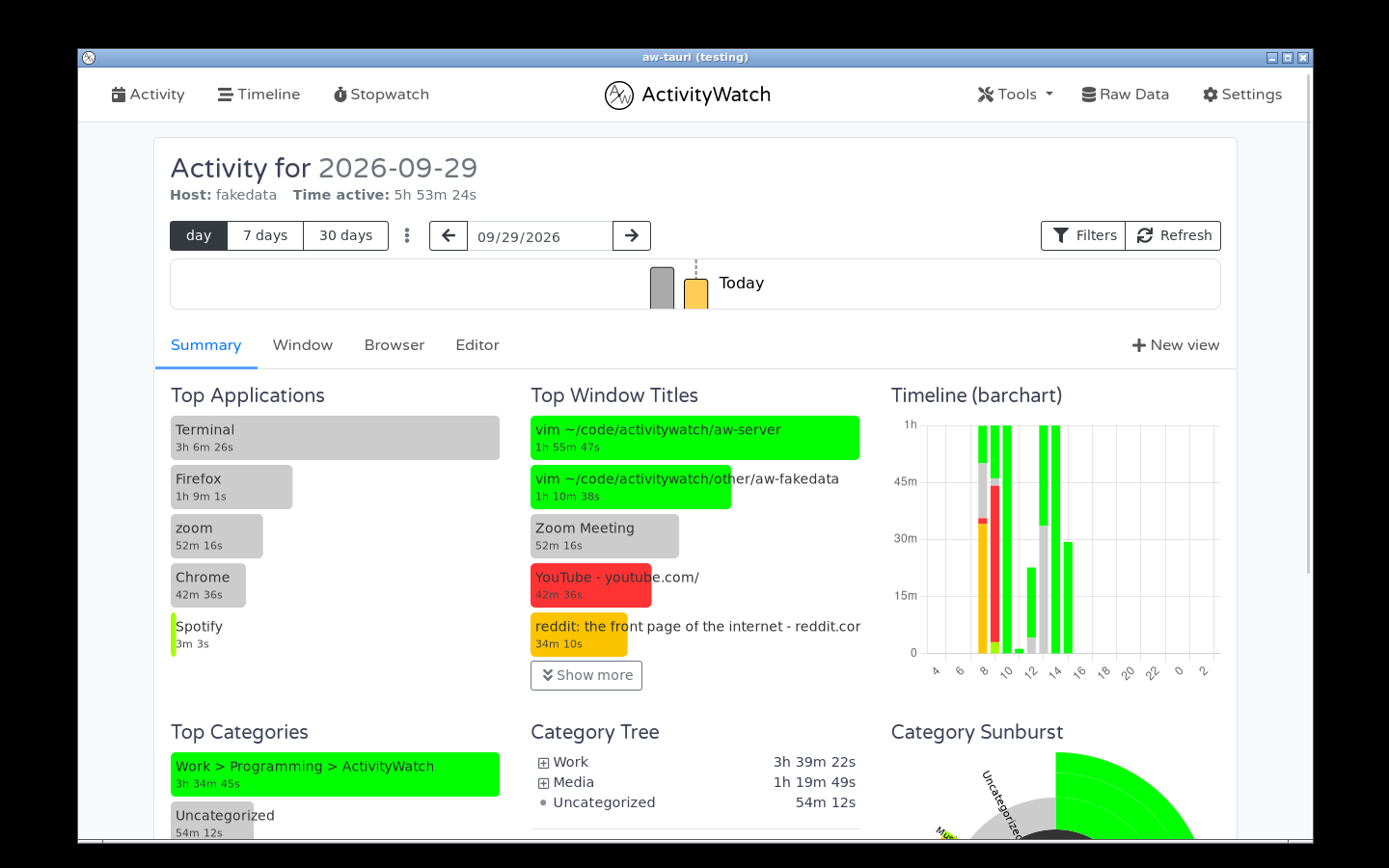Viewport: 1389px width, 868px height.
Task: Click the YouTube window title entry
Action: (615, 585)
